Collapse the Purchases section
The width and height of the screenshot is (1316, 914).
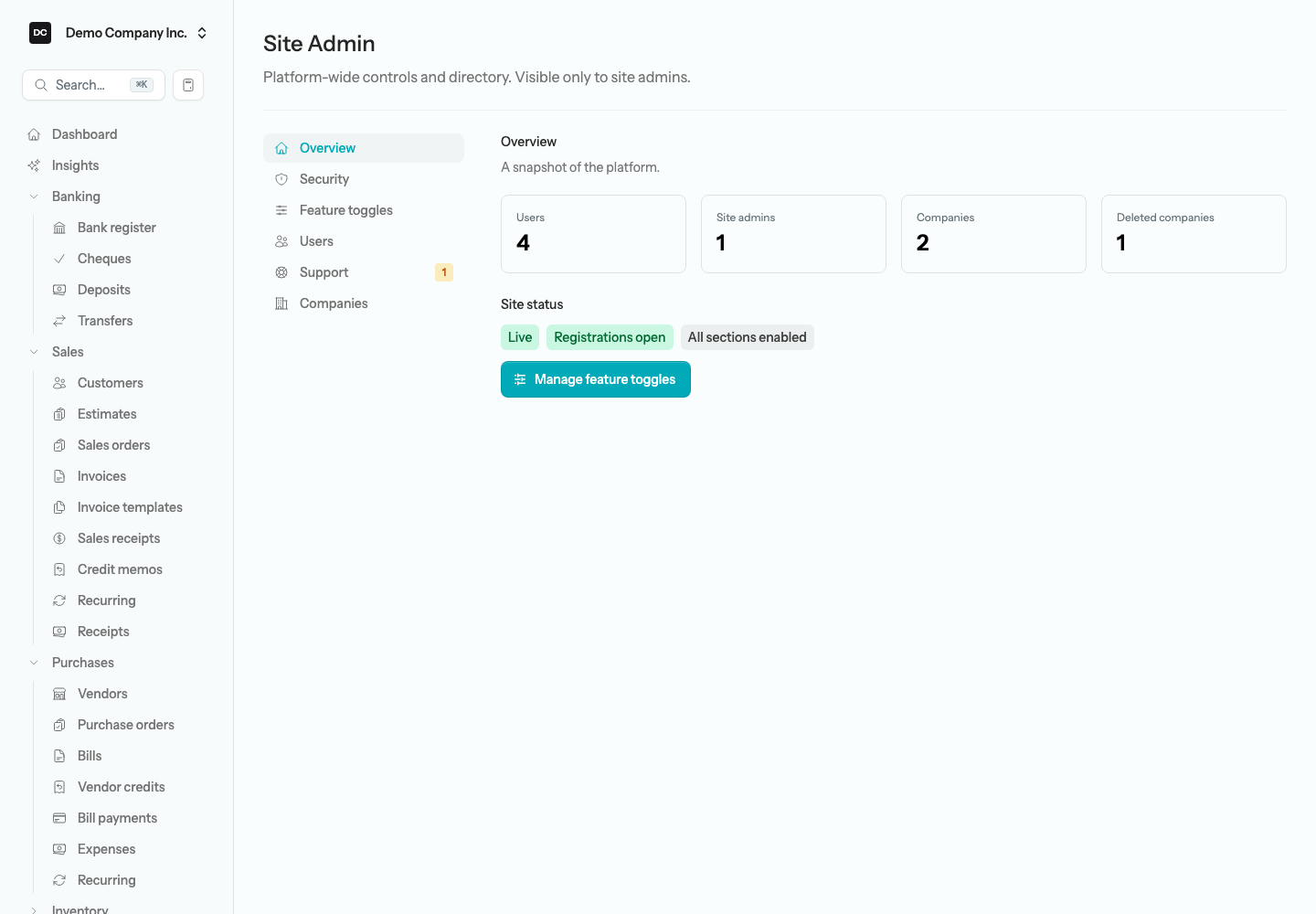pyautogui.click(x=34, y=663)
